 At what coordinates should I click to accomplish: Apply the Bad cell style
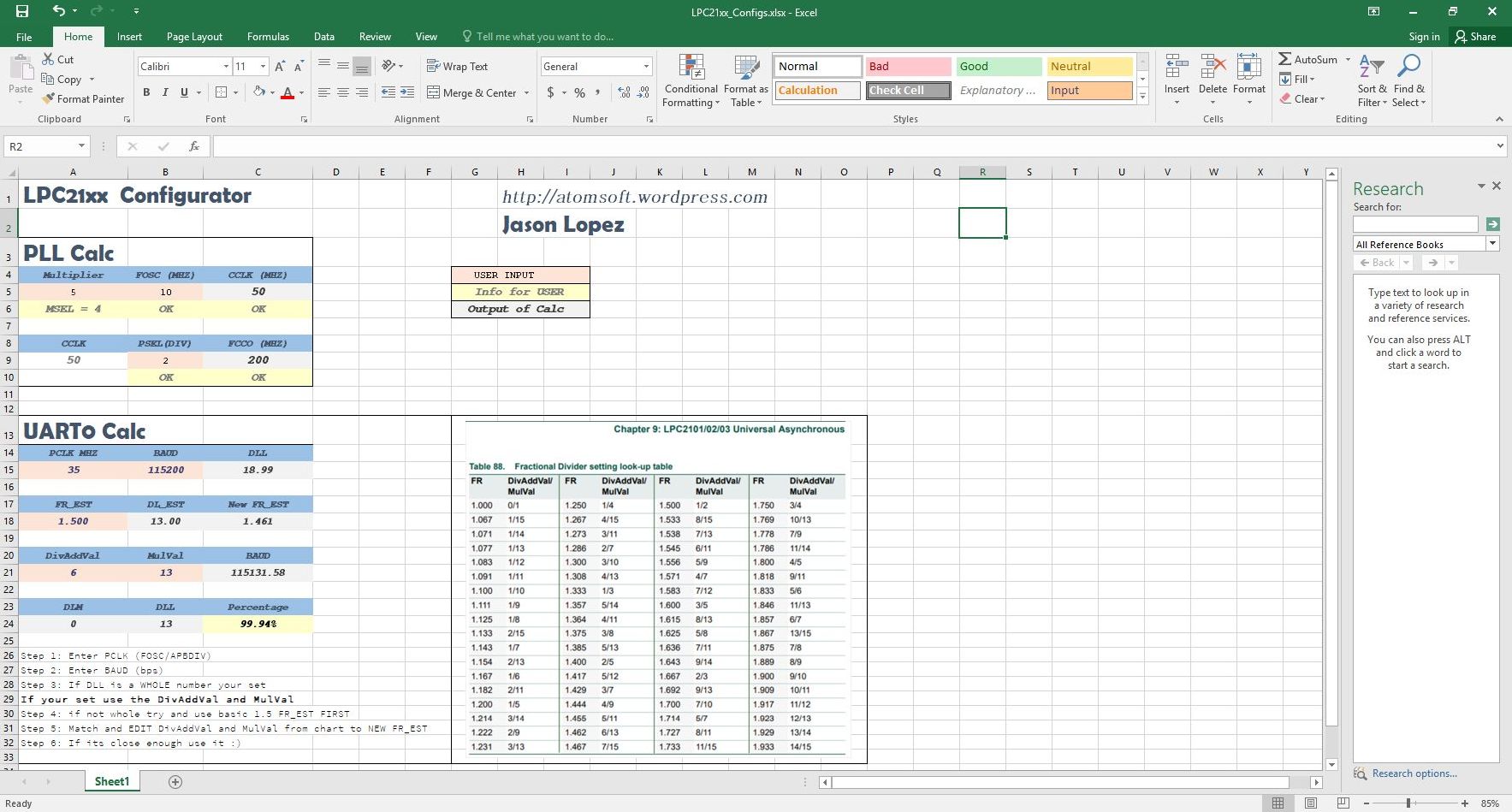(x=908, y=66)
